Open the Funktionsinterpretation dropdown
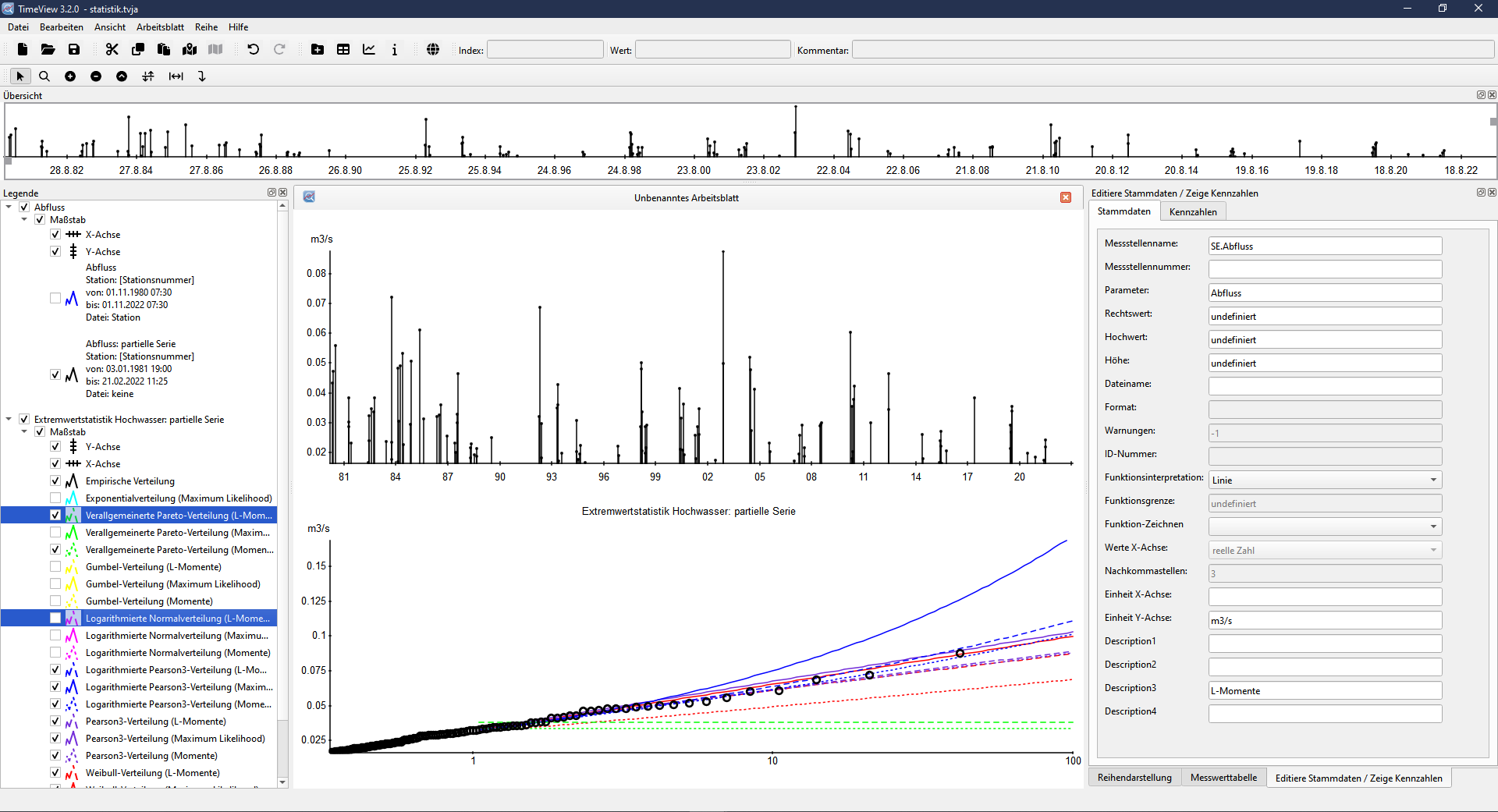This screenshot has width=1498, height=812. pos(1324,480)
